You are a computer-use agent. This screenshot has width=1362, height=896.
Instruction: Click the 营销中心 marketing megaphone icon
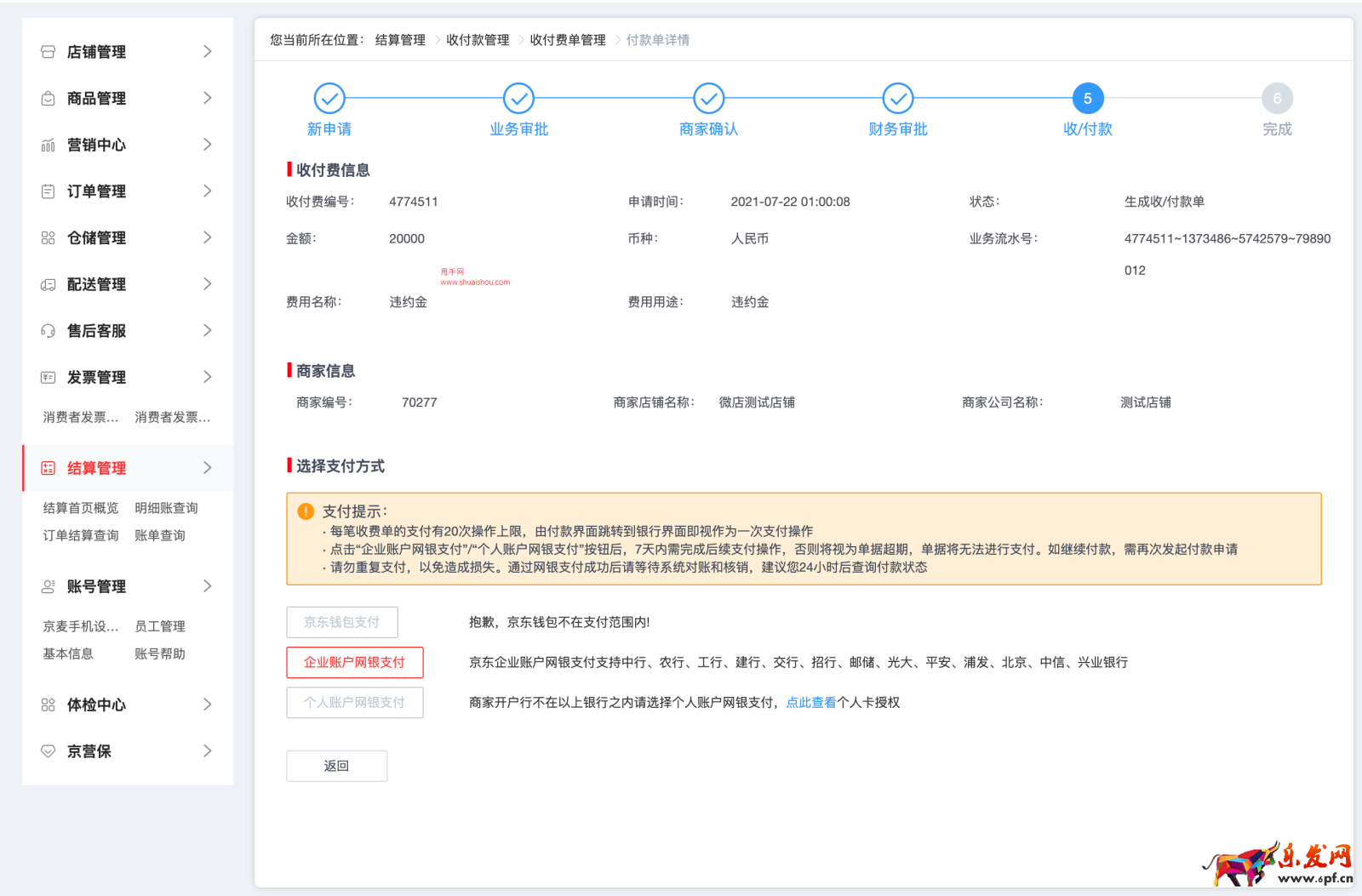47,145
